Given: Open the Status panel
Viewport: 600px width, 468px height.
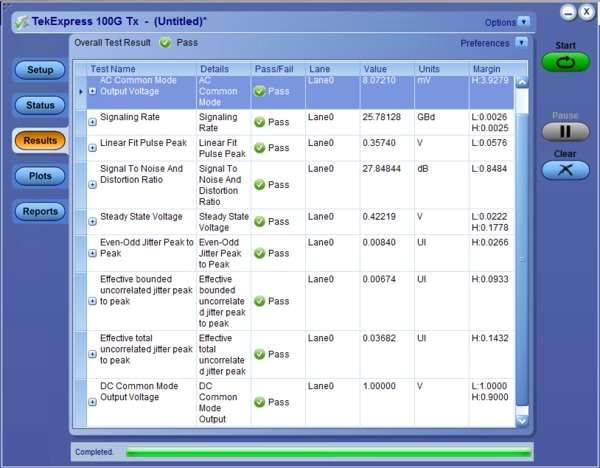Looking at the screenshot, I should coord(40,105).
